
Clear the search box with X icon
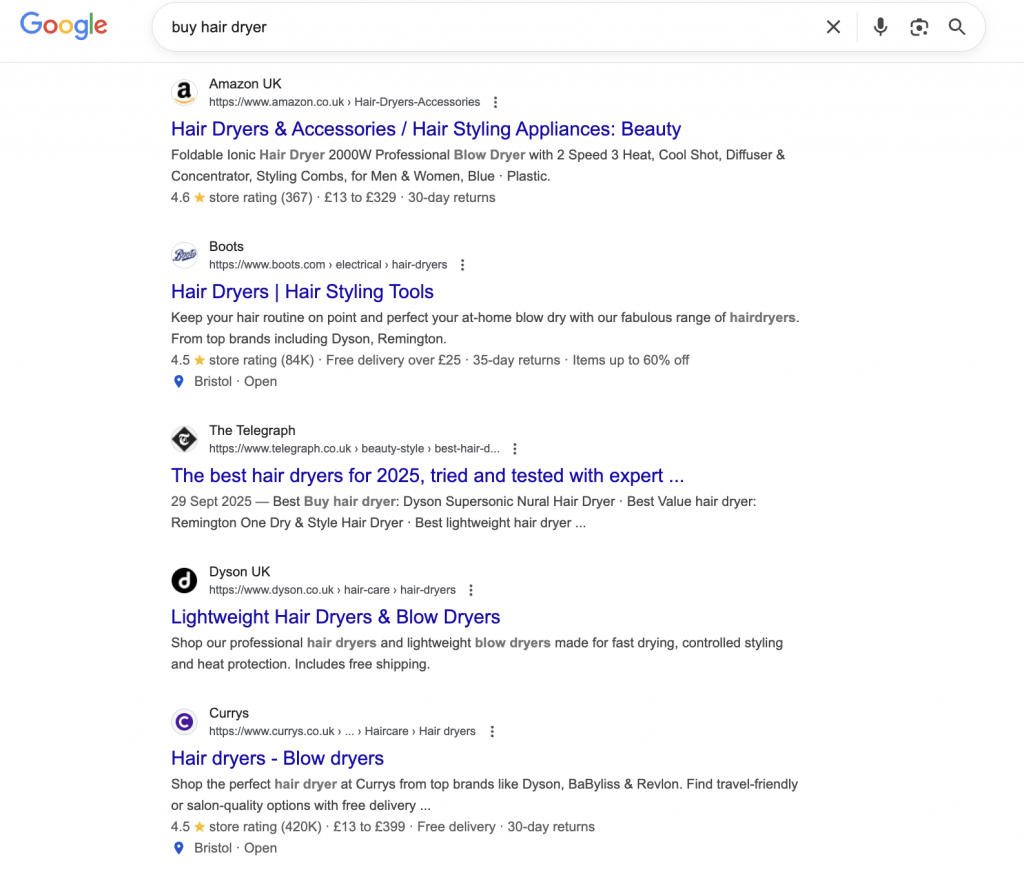[x=833, y=27]
